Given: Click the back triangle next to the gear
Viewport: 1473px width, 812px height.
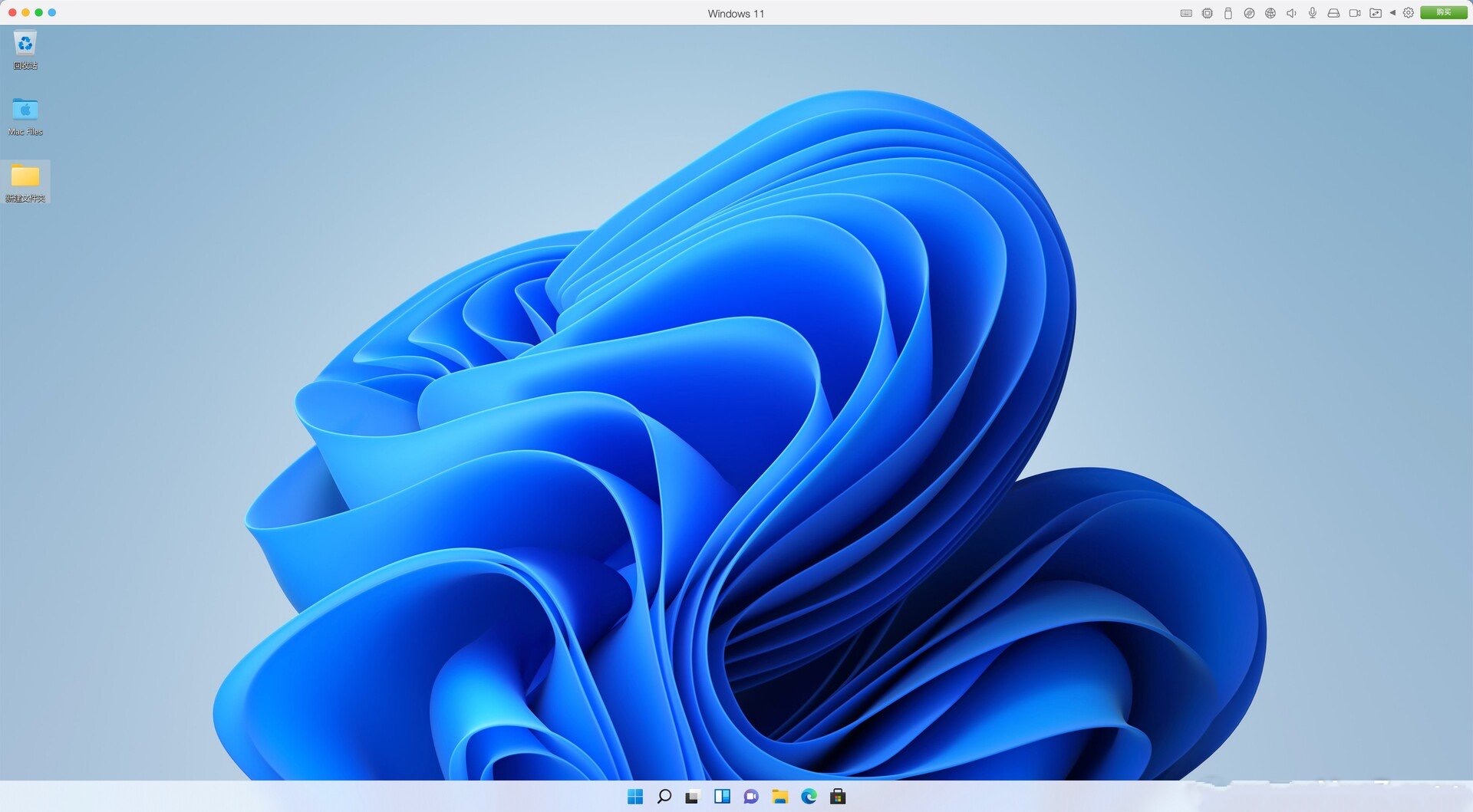Looking at the screenshot, I should (1392, 13).
